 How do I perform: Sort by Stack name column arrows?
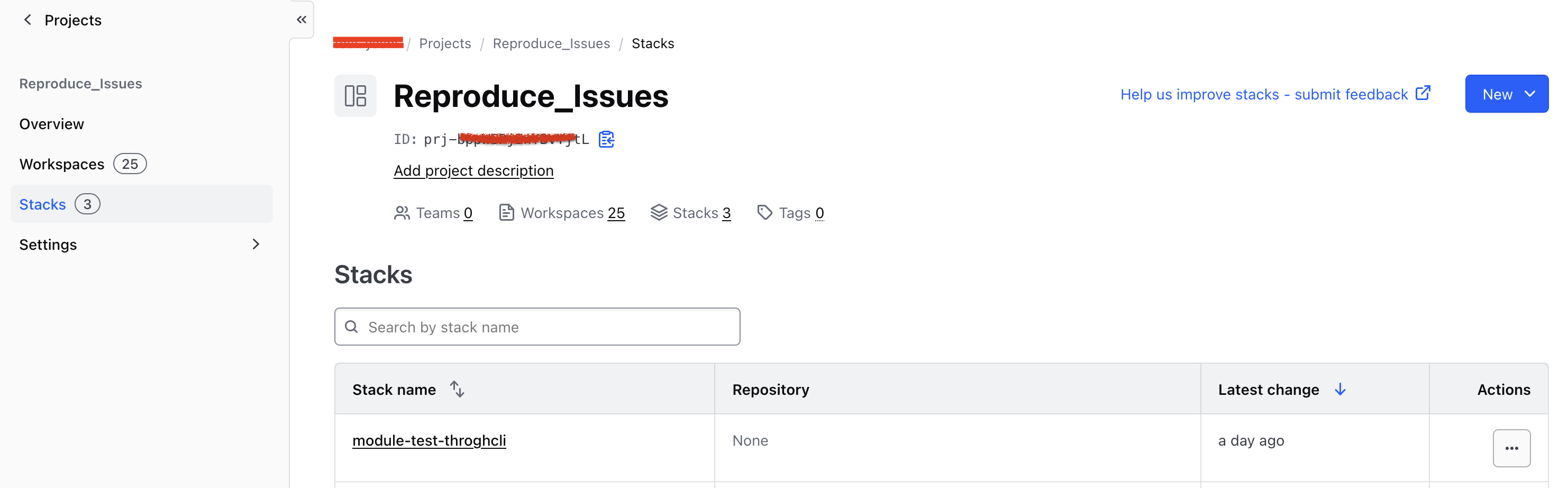(457, 388)
